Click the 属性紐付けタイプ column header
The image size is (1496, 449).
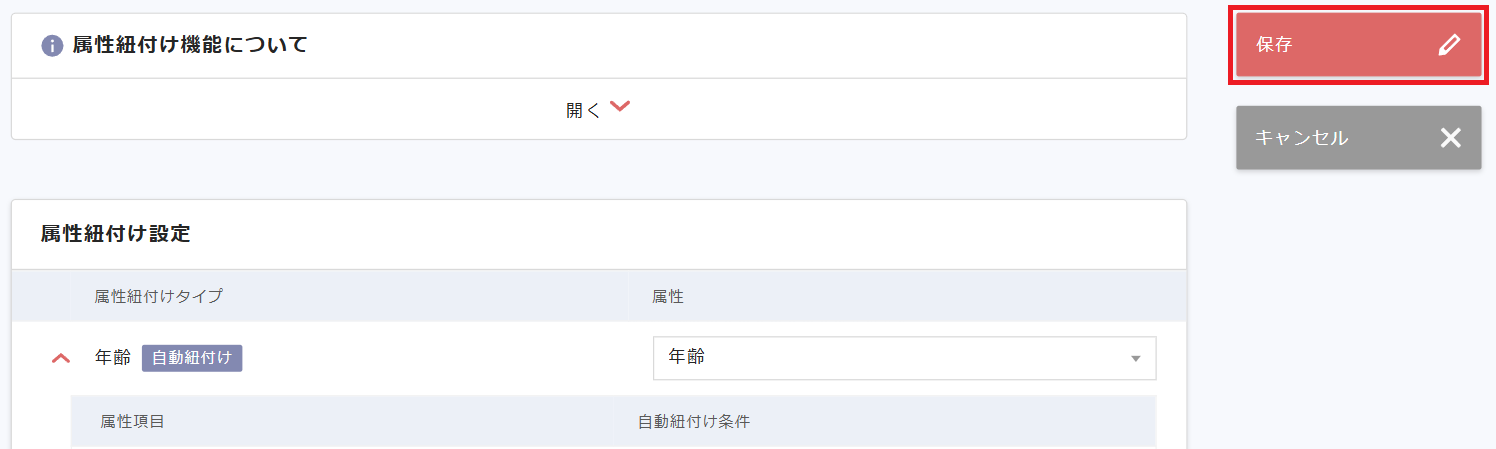pyautogui.click(x=158, y=296)
